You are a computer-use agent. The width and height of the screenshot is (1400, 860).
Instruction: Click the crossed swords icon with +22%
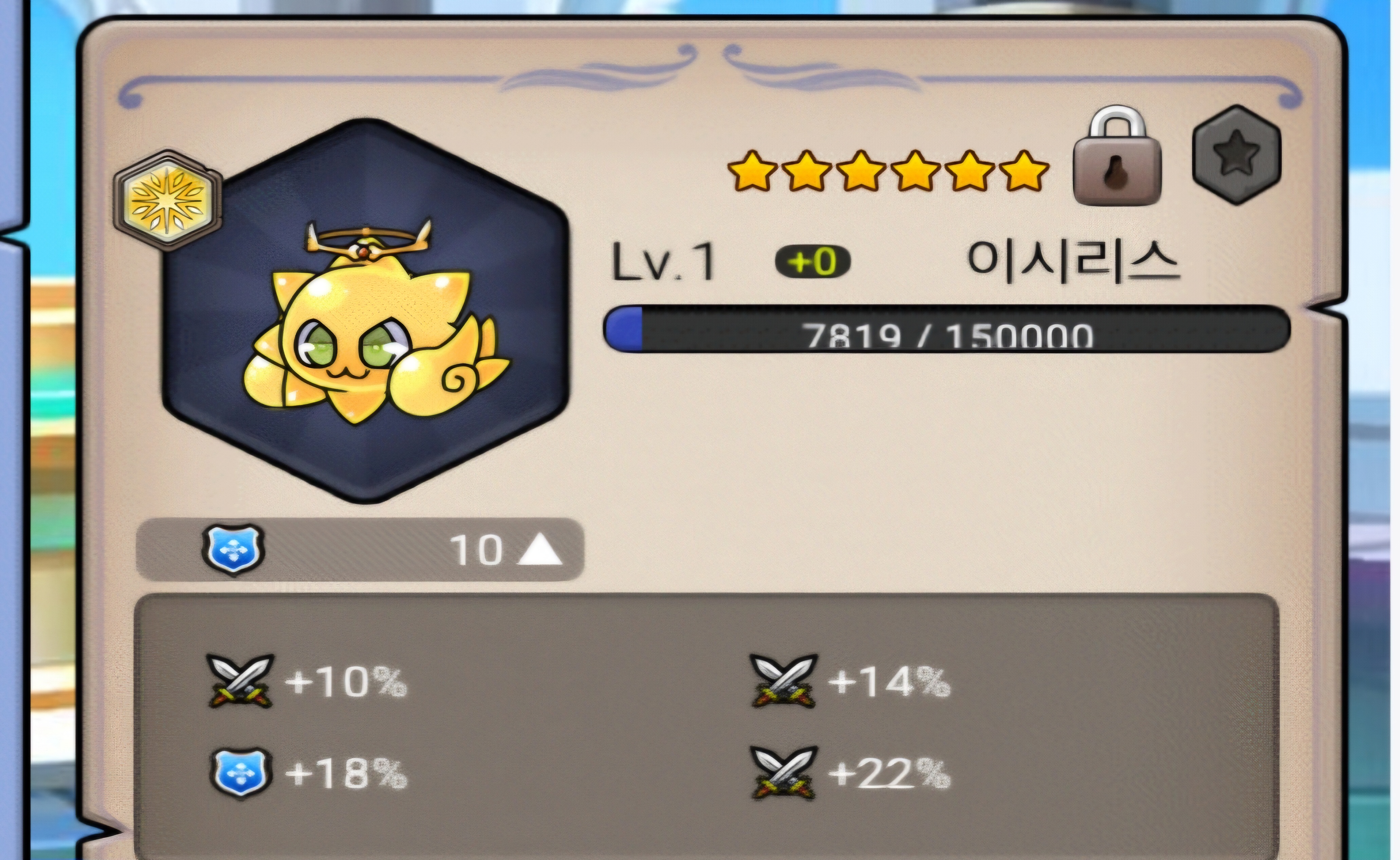click(x=784, y=772)
